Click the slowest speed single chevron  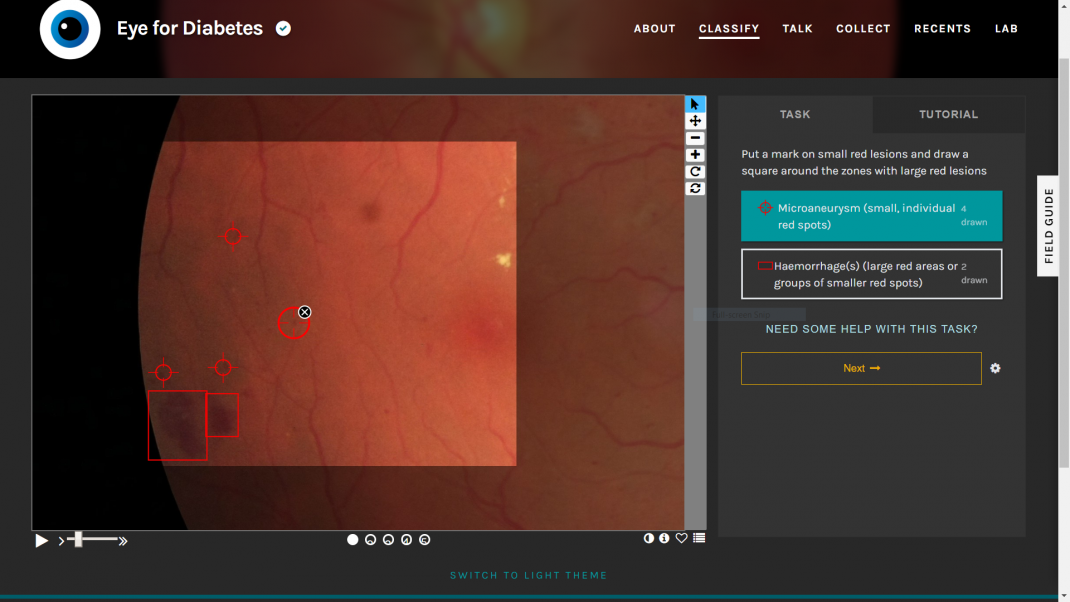pos(61,541)
